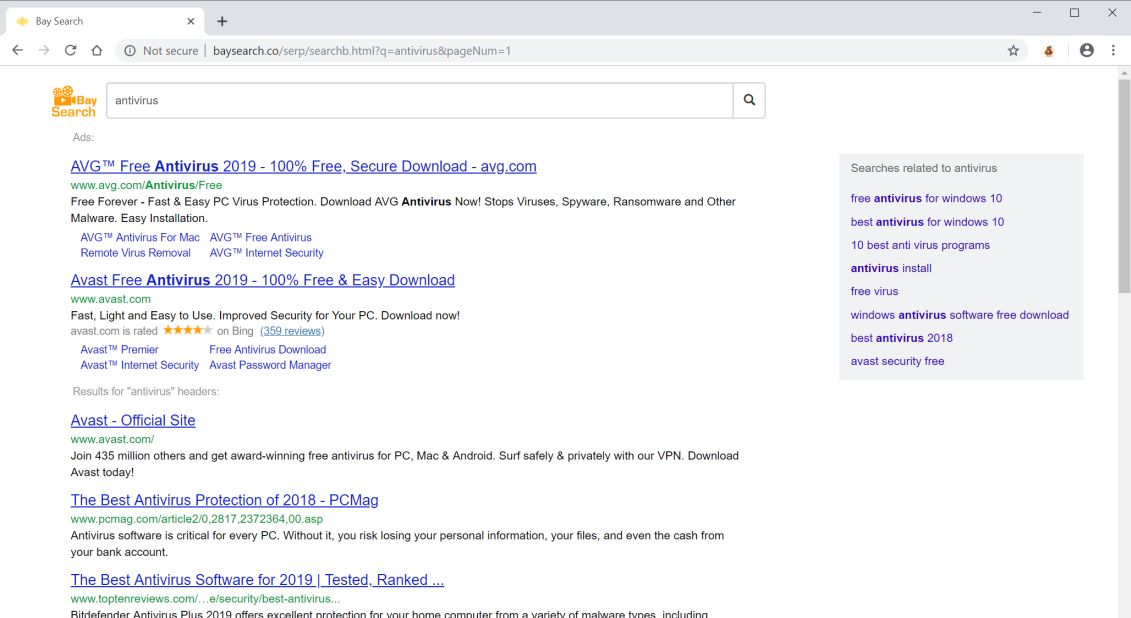Open AVG Free Antivirus sitelink
This screenshot has height=618, width=1131.
click(260, 237)
